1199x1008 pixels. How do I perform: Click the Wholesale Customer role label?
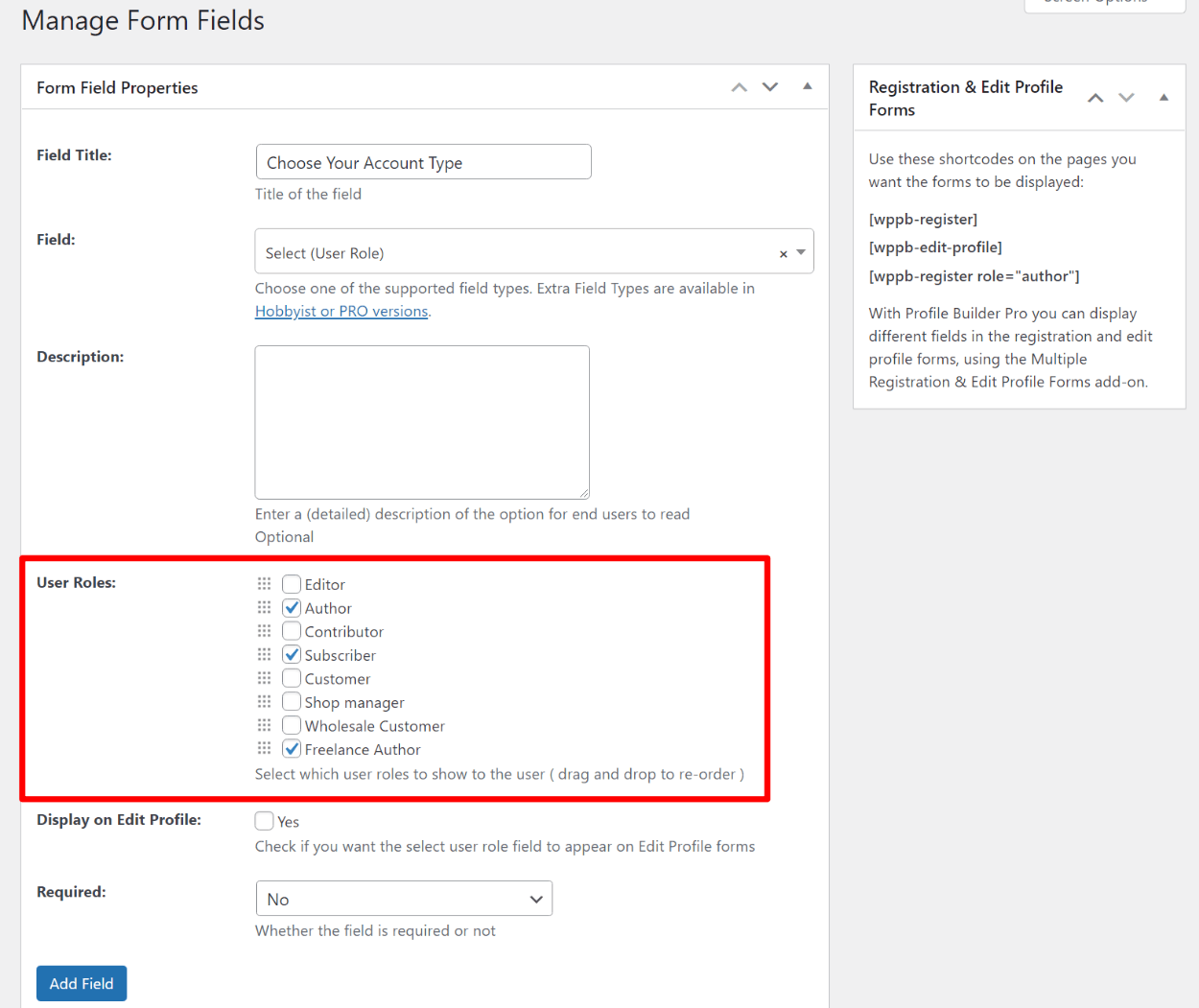point(375,726)
